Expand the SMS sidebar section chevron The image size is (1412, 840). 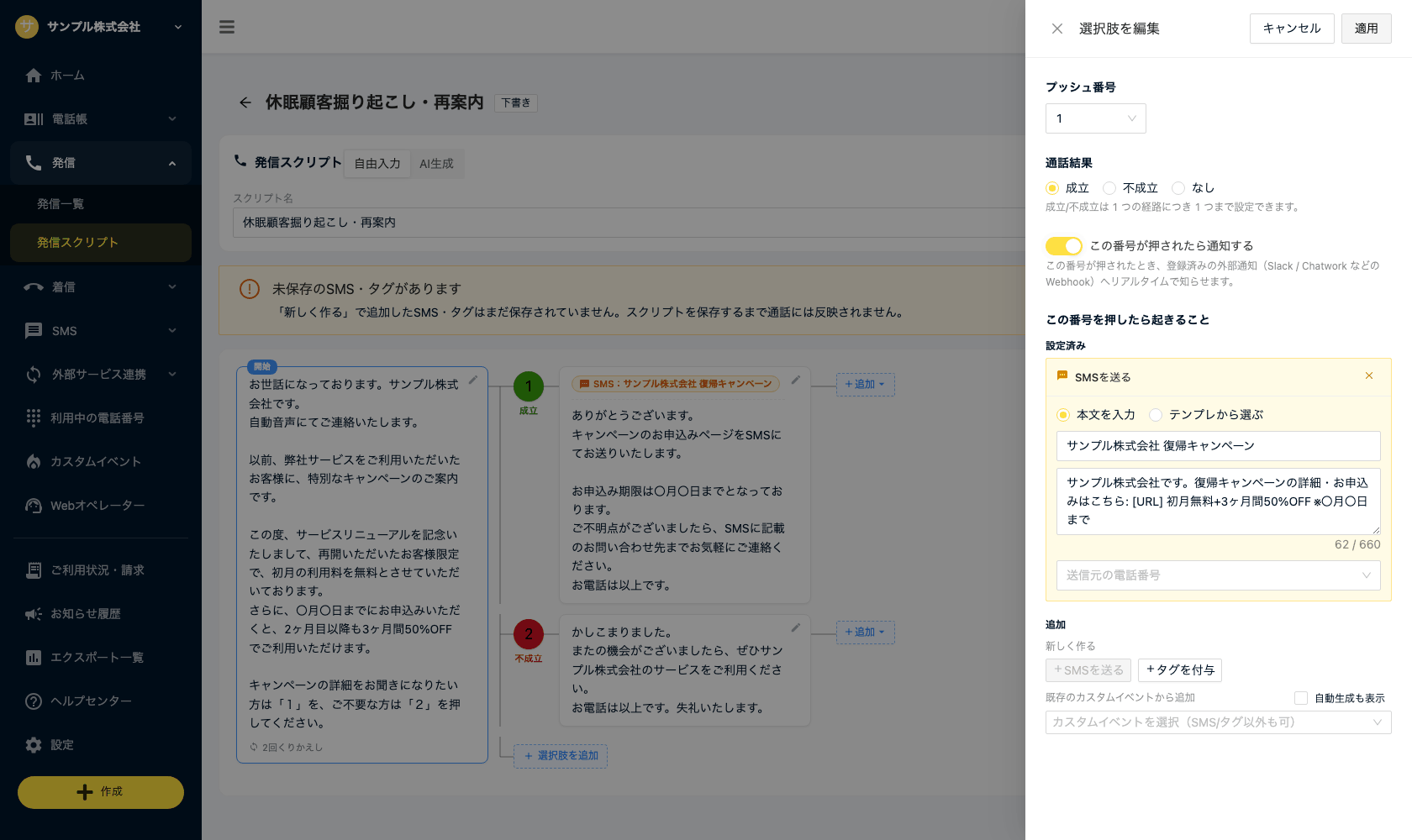tap(172, 331)
